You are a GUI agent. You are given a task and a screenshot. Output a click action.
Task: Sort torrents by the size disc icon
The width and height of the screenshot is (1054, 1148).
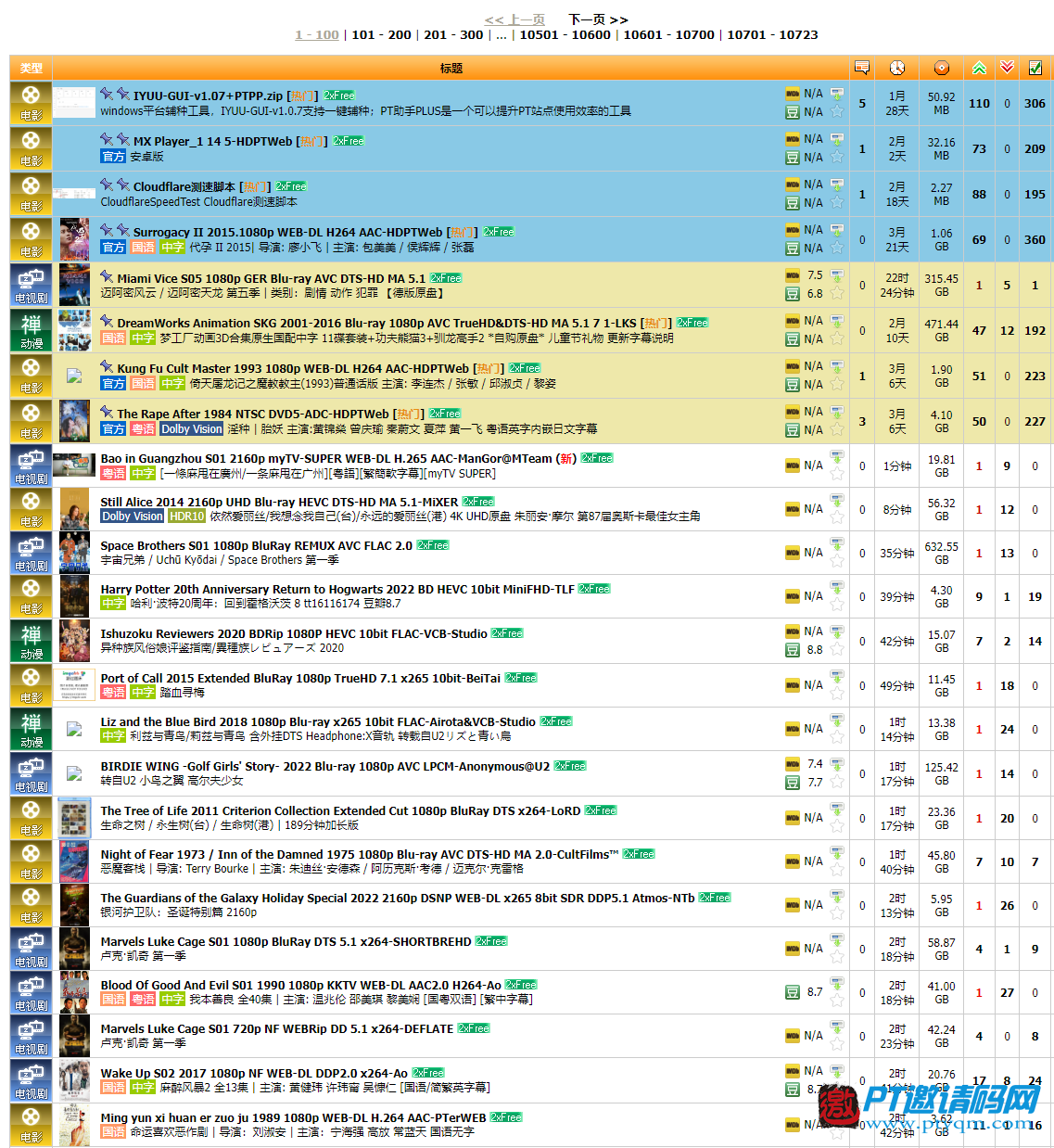942,68
